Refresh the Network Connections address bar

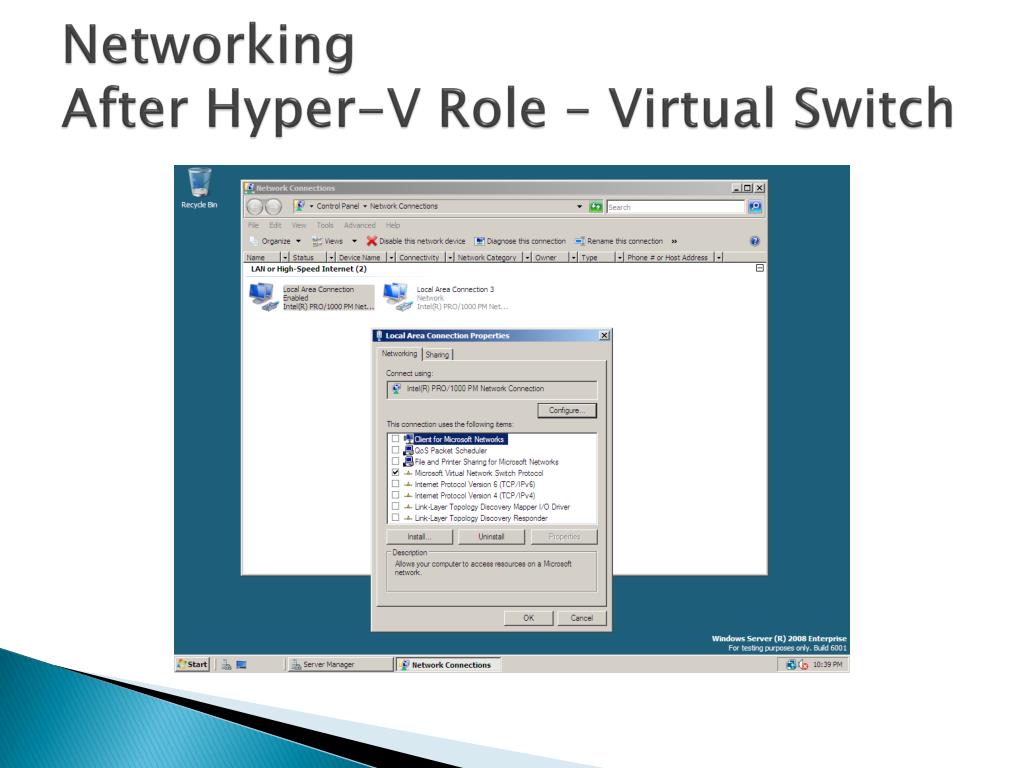tap(596, 207)
